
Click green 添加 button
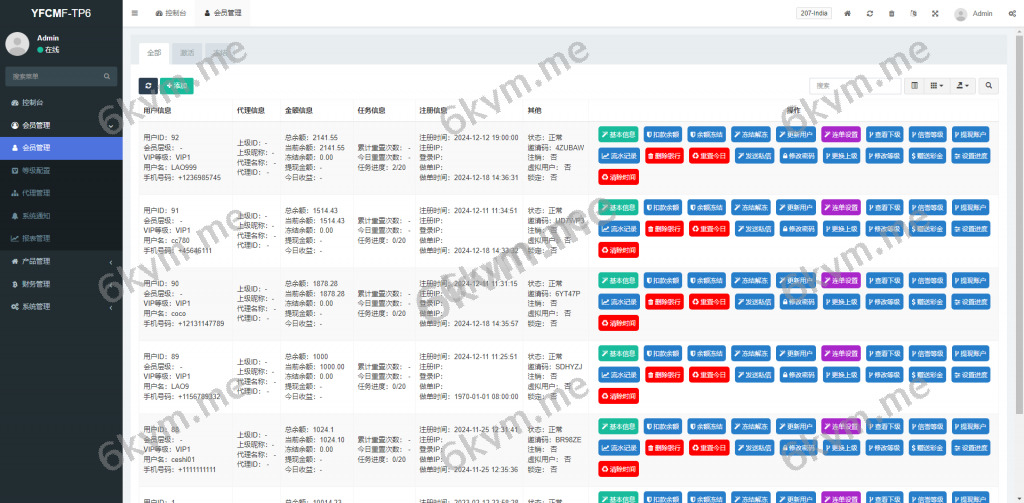tap(177, 87)
